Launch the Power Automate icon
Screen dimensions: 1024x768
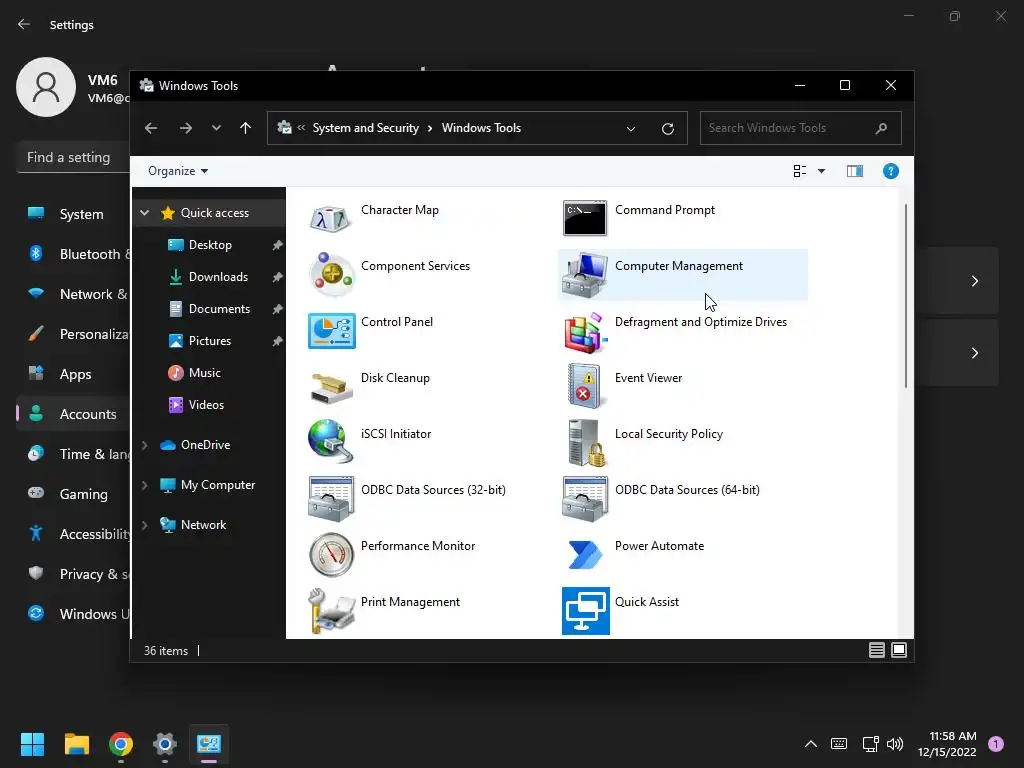(x=584, y=554)
